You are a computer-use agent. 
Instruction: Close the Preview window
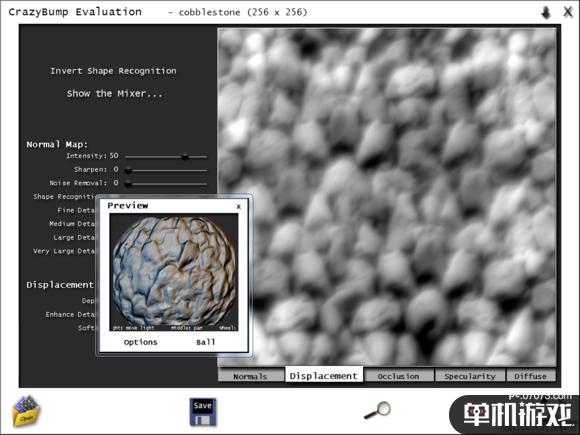point(239,206)
